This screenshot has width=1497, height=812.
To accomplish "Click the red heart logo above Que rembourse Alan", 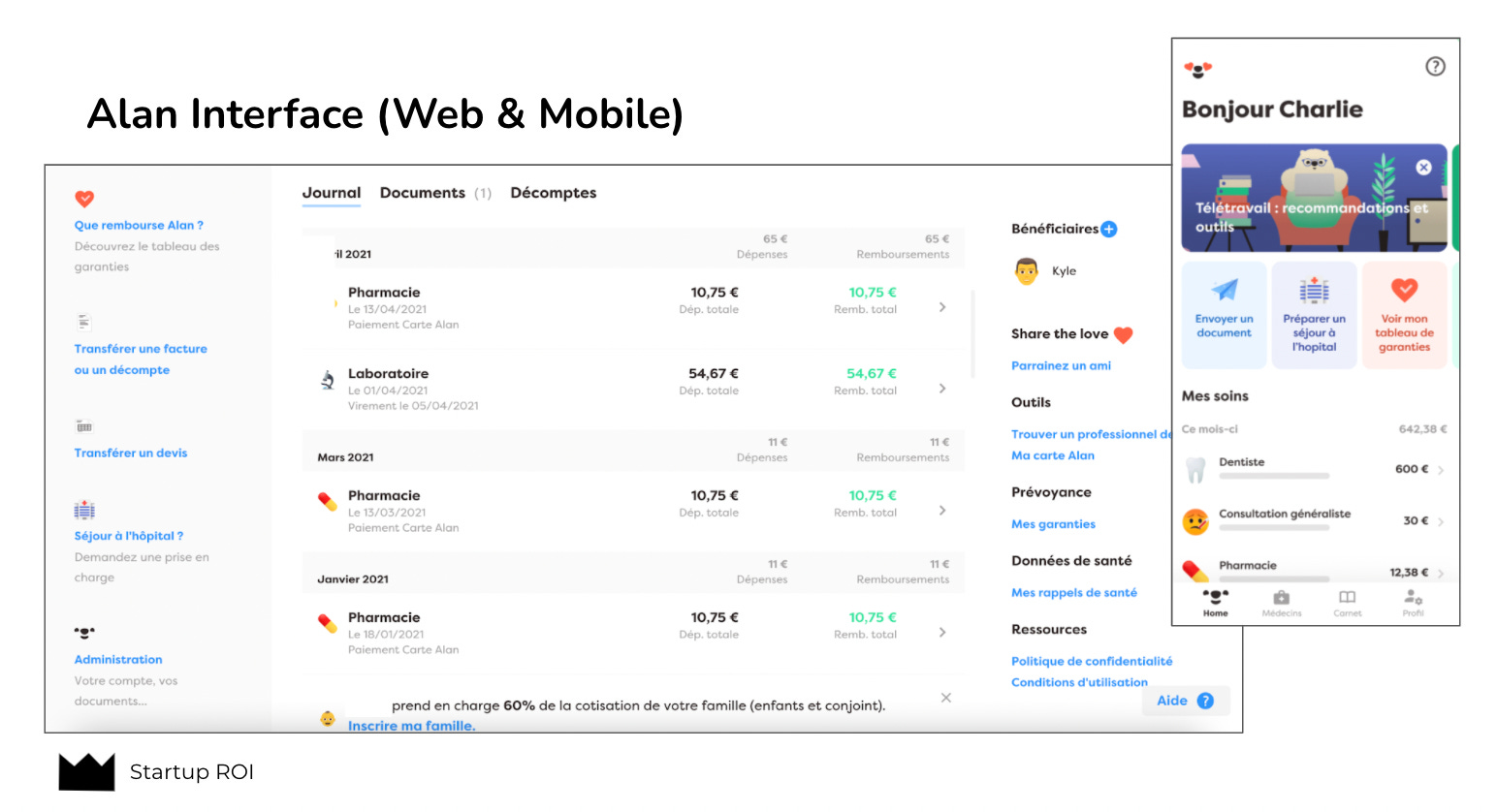I will (84, 199).
